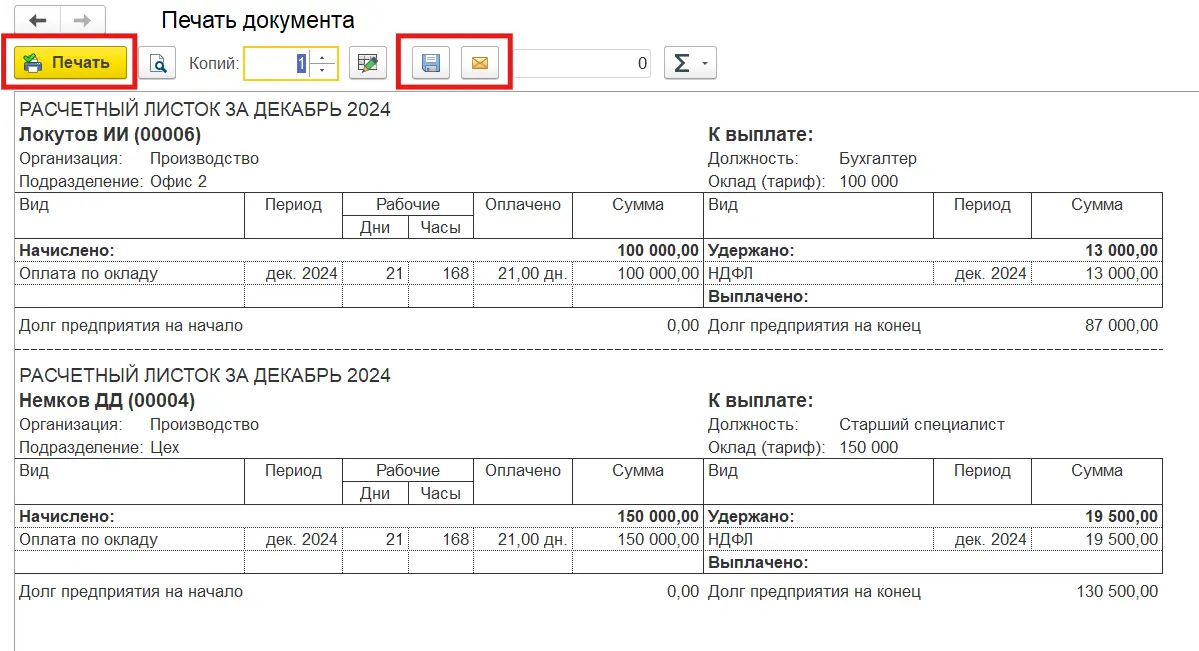The image size is (1199, 651).
Task: Click first Оплата по окладу row cell
Action: (x=89, y=273)
